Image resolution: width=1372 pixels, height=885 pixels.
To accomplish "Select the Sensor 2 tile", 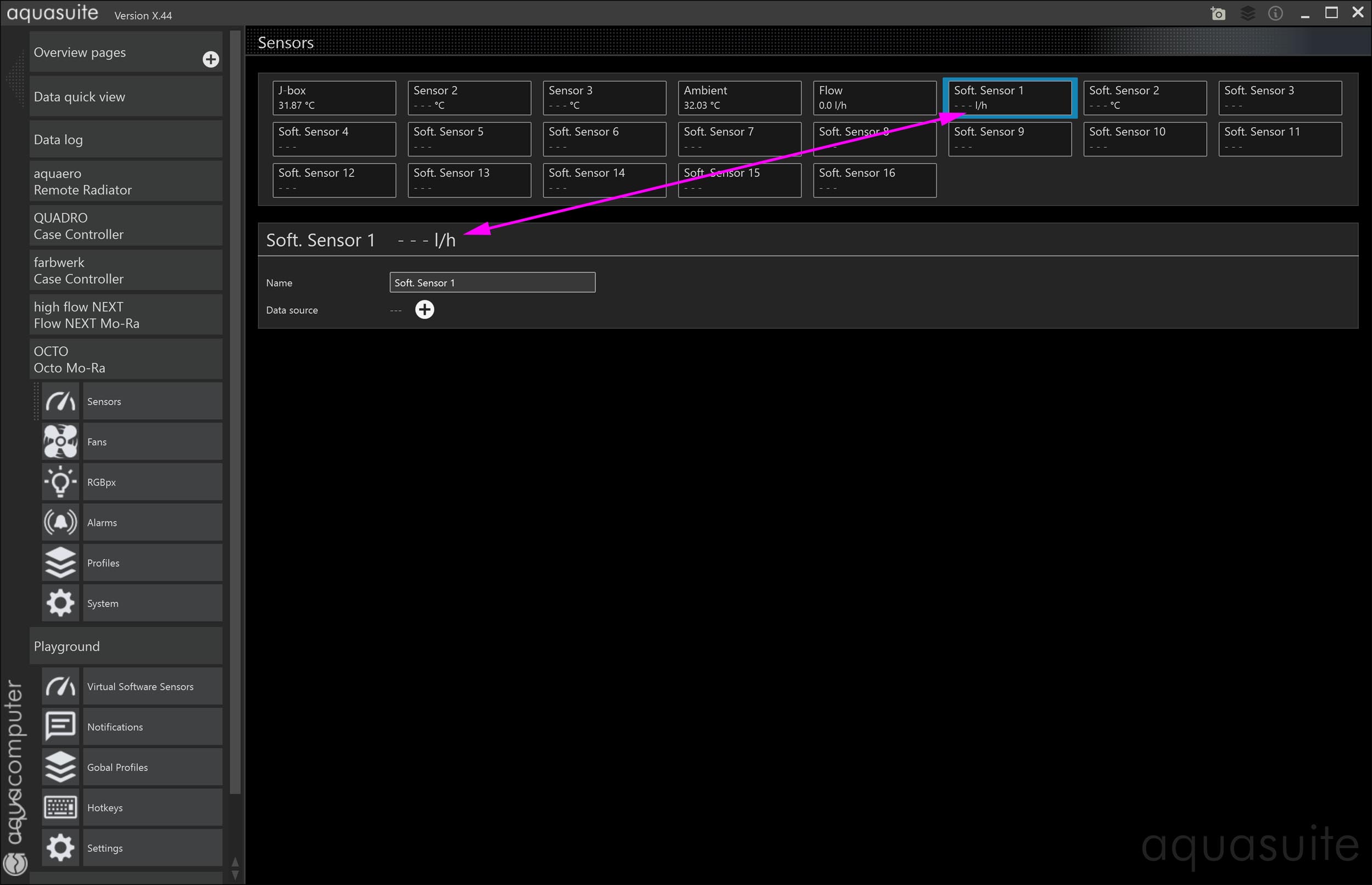I will tap(470, 98).
